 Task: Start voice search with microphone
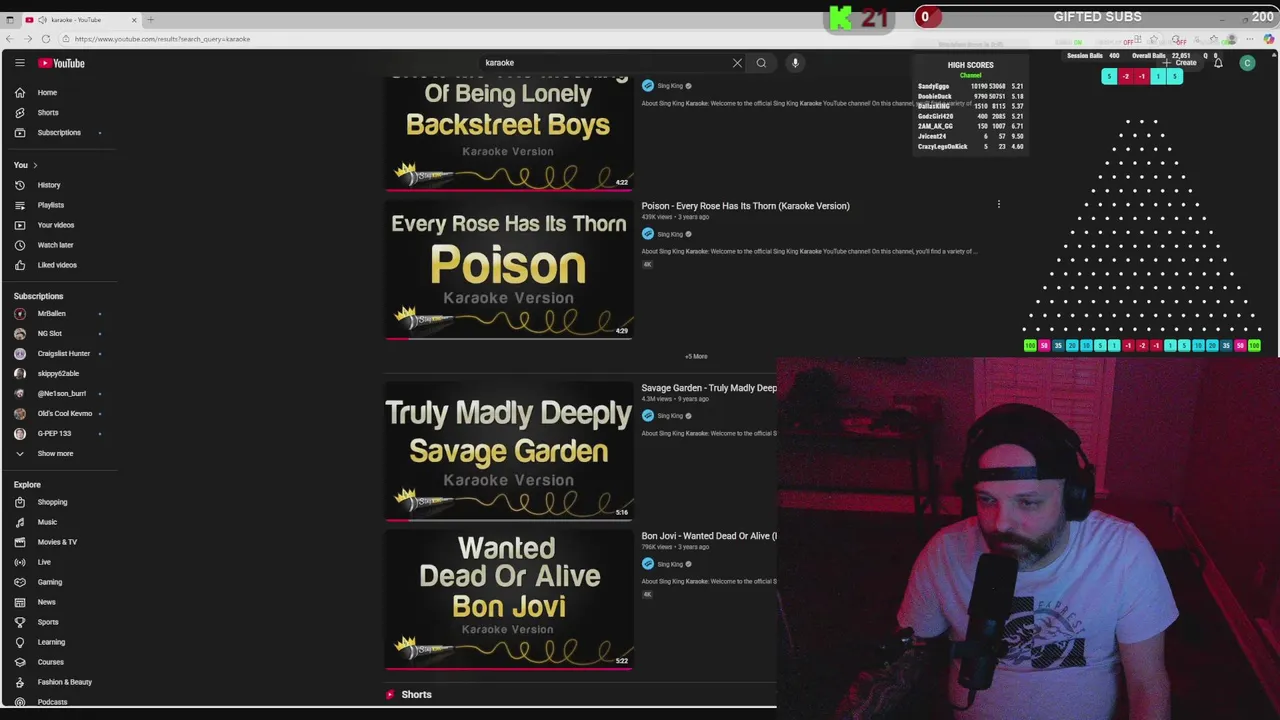click(x=795, y=63)
